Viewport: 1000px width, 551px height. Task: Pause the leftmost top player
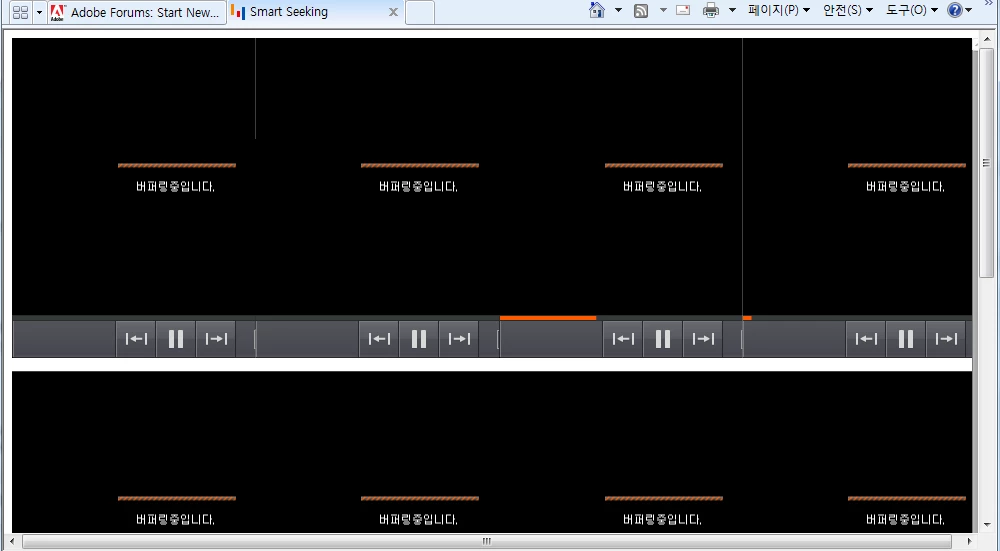[176, 339]
